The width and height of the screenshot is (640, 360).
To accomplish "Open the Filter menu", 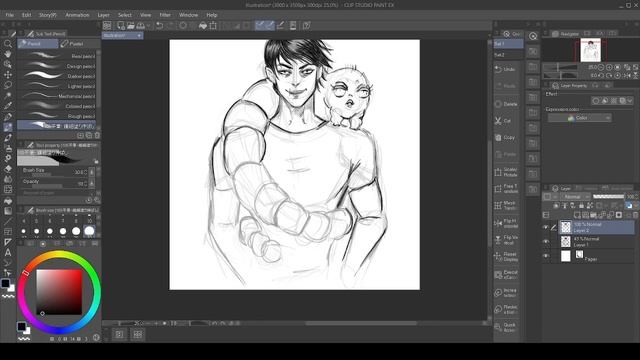I will 165,15.
